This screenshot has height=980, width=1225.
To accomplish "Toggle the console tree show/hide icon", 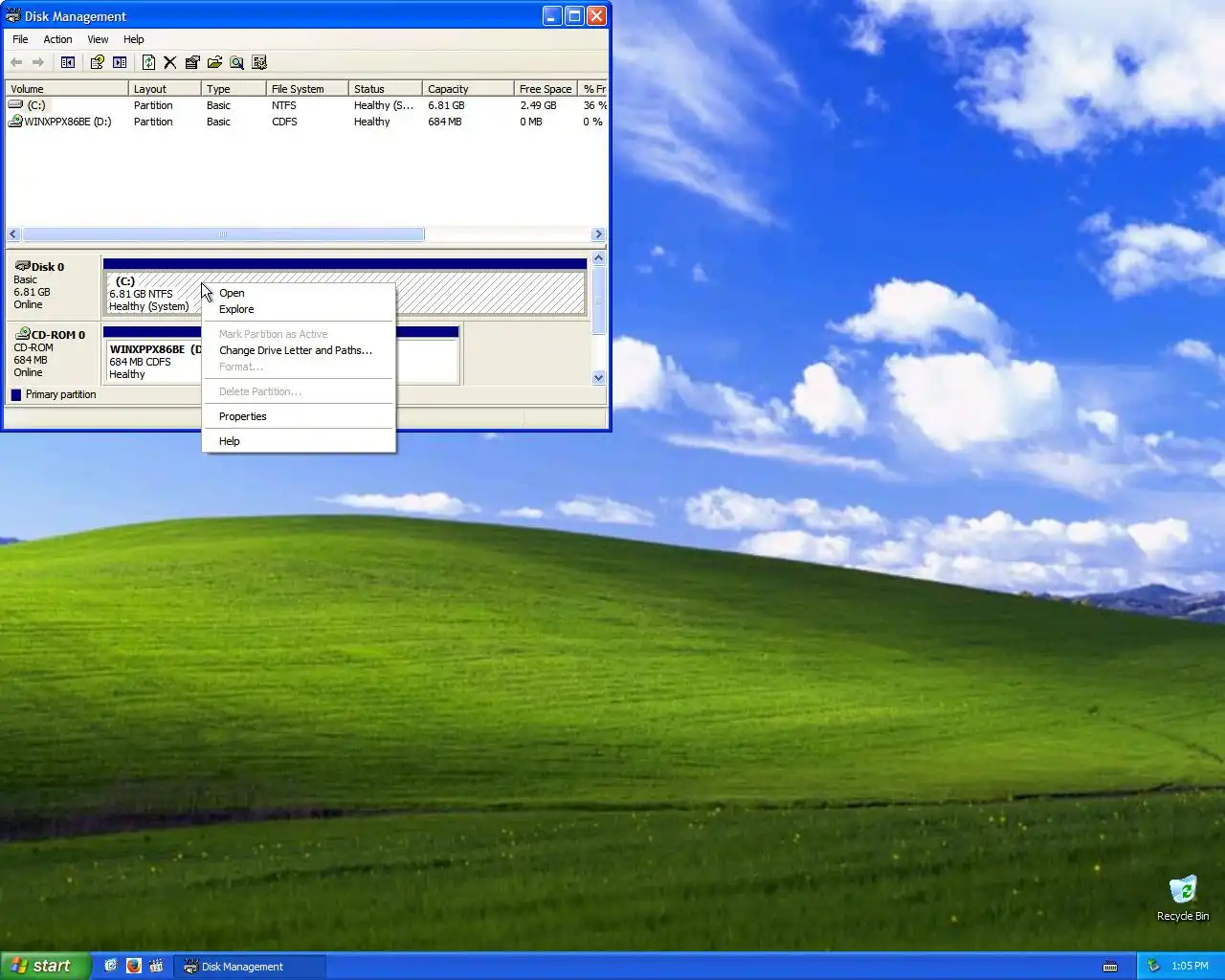I will pos(68,62).
